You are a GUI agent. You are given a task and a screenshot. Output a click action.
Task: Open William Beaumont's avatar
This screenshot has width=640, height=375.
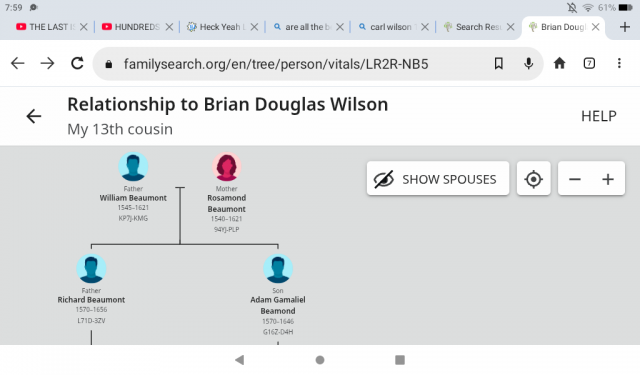133,166
